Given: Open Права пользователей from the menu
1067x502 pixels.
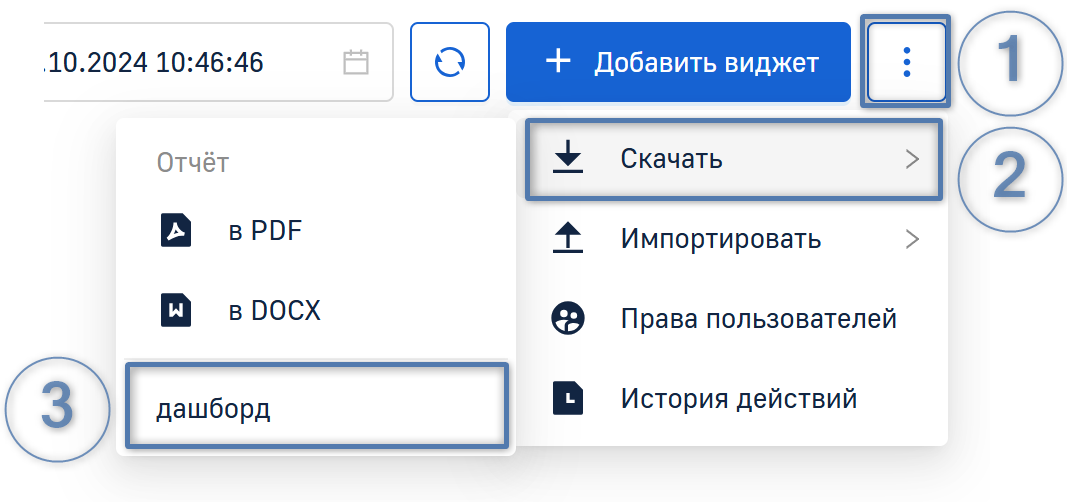Looking at the screenshot, I should [x=758, y=319].
